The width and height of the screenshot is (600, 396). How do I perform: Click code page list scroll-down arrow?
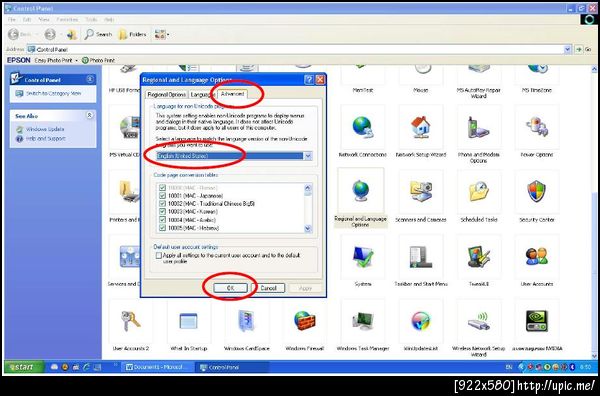tap(308, 228)
